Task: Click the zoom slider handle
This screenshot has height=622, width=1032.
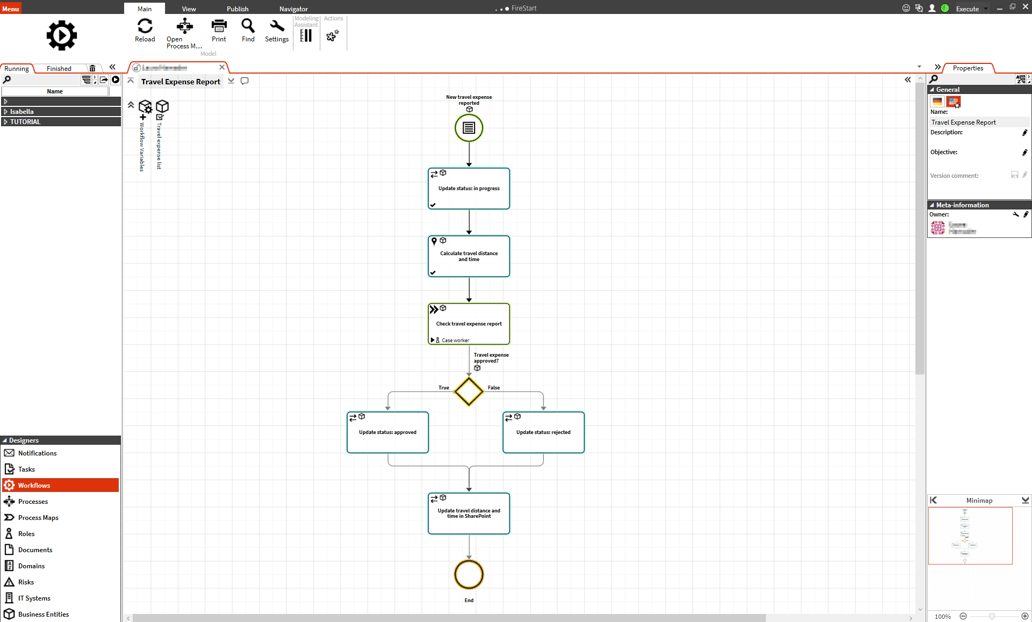Action: pos(992,616)
